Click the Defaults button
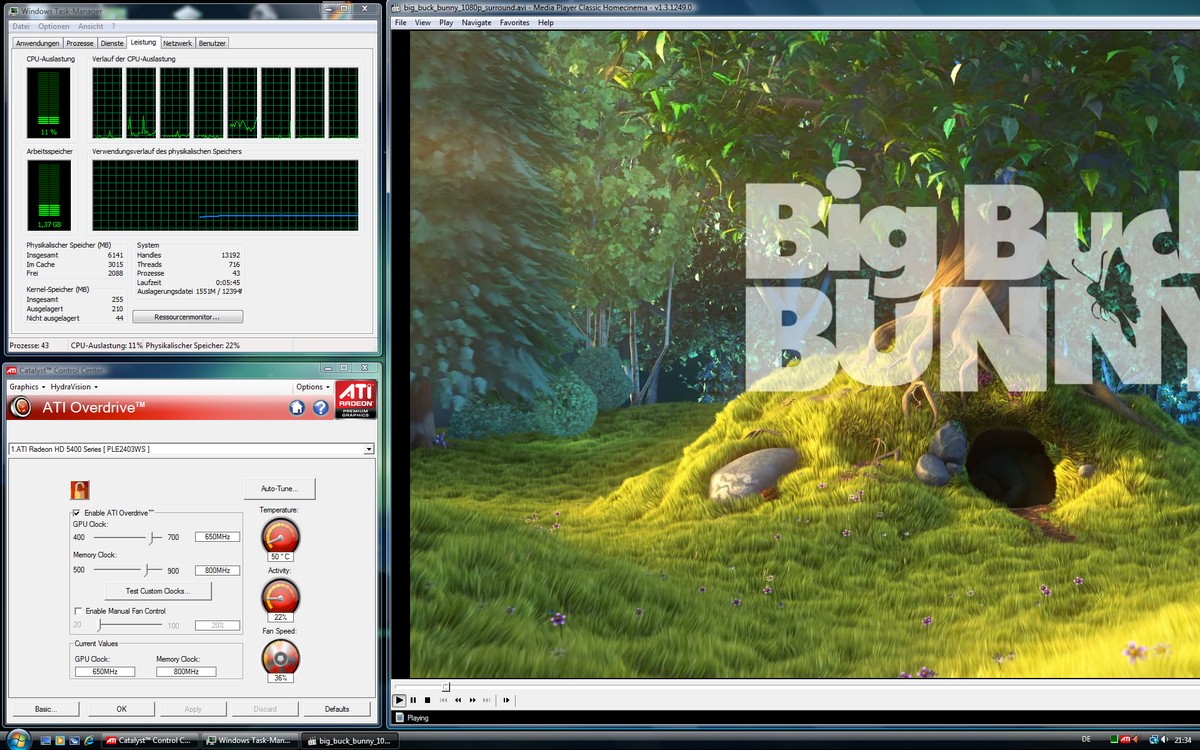Screen dimensions: 1200x750 click(x=337, y=709)
